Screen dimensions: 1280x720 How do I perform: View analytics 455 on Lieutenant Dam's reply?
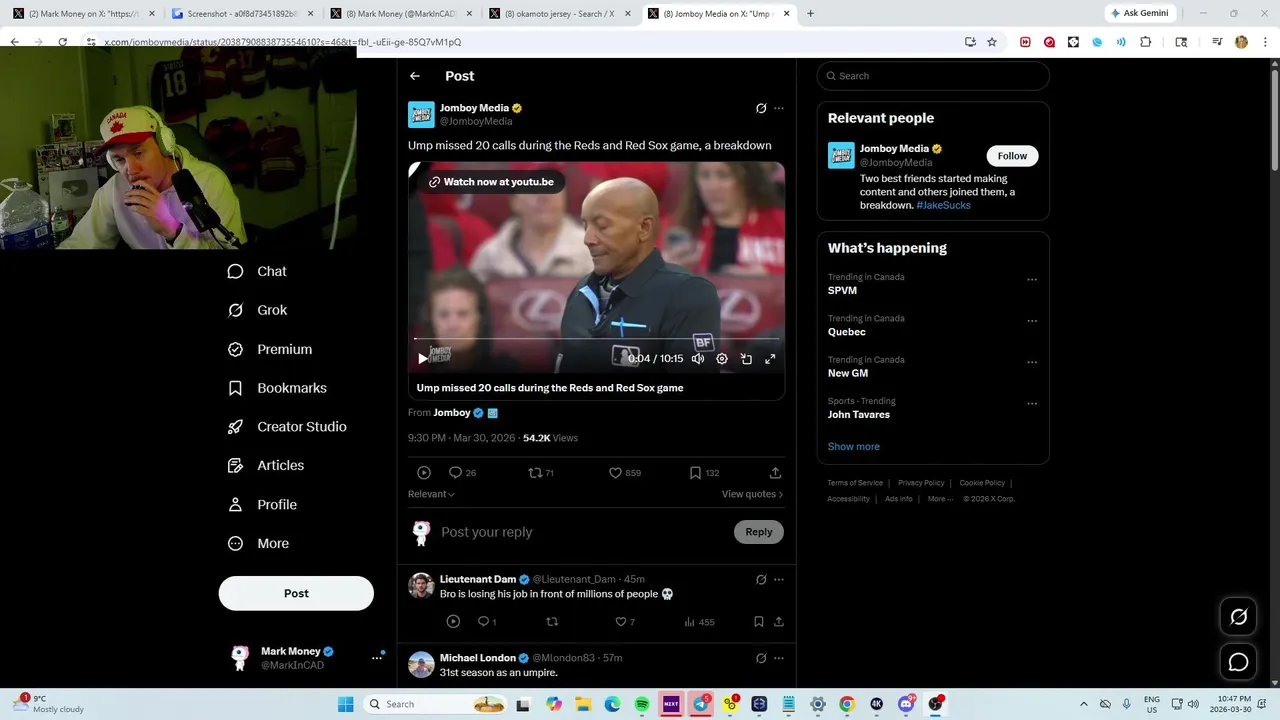(699, 622)
